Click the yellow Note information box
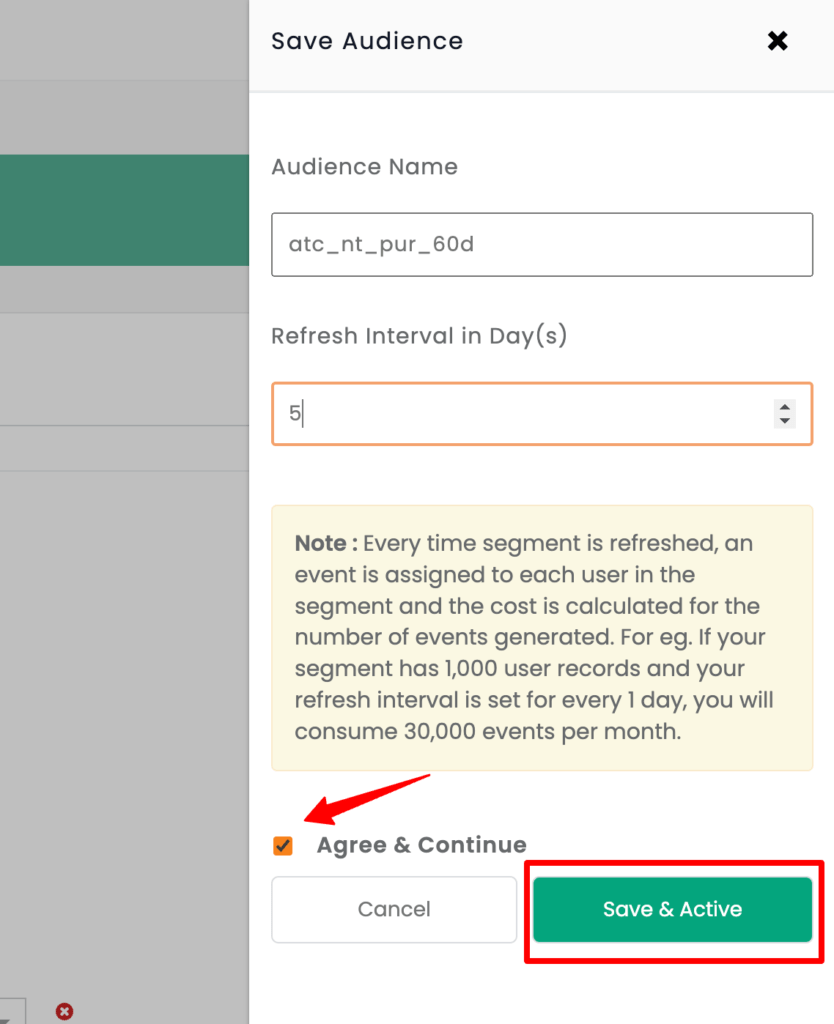 [x=542, y=638]
